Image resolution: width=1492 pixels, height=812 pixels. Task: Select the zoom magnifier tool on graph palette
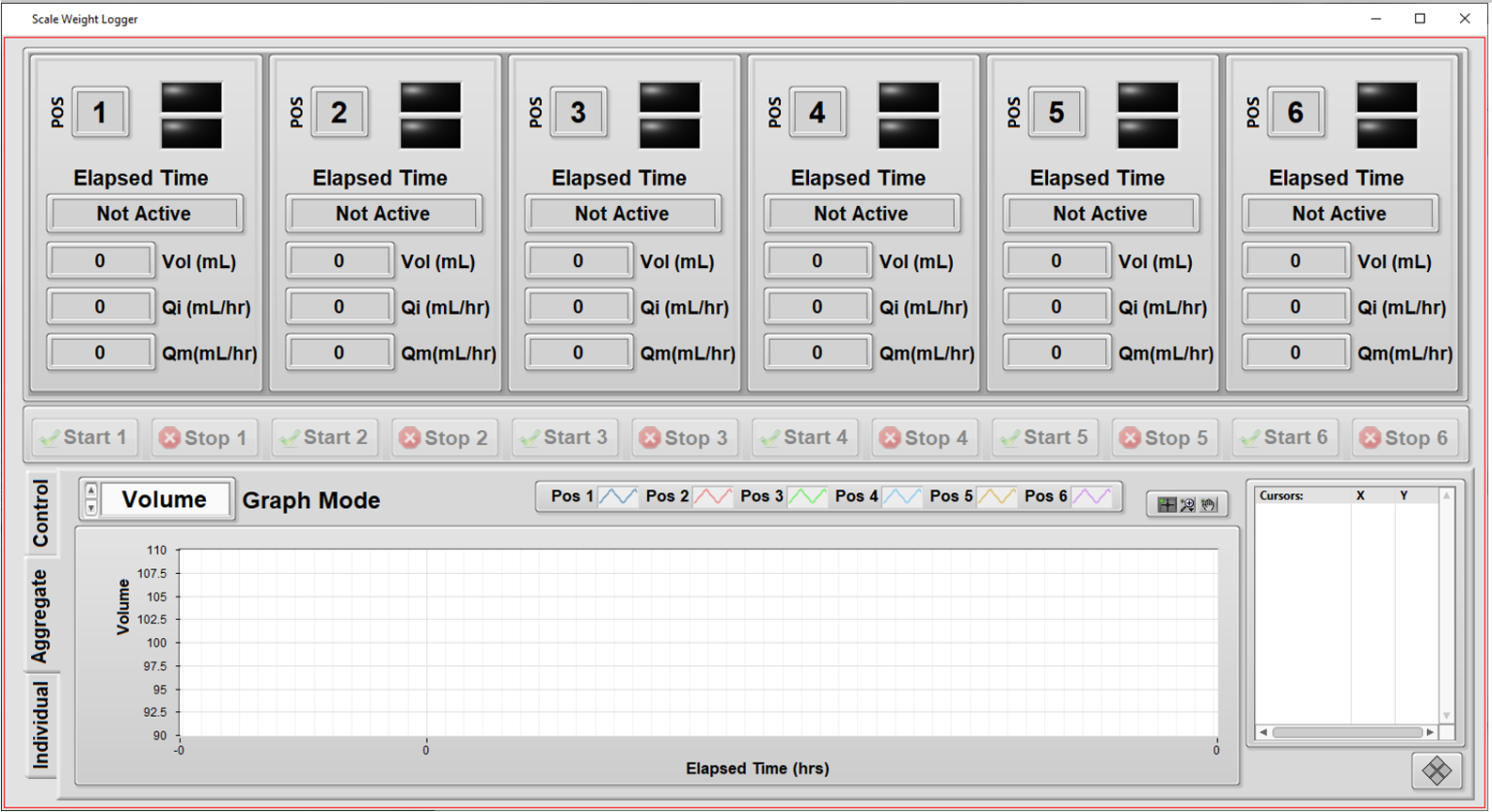[1187, 504]
